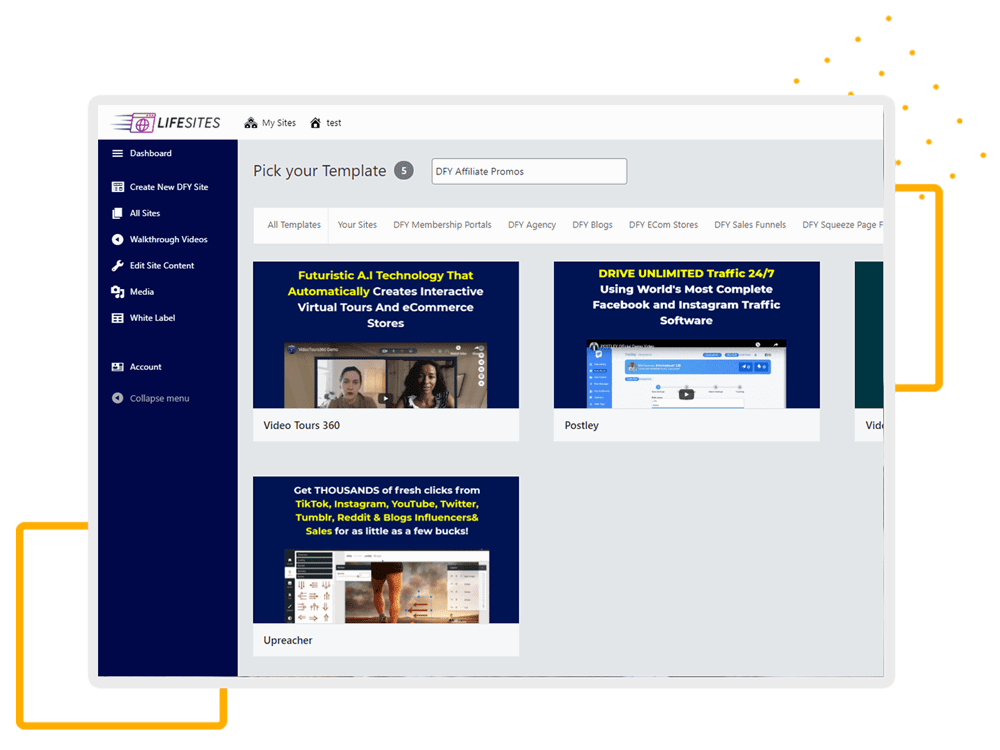
Task: Click the Upreacher template title
Action: click(288, 640)
